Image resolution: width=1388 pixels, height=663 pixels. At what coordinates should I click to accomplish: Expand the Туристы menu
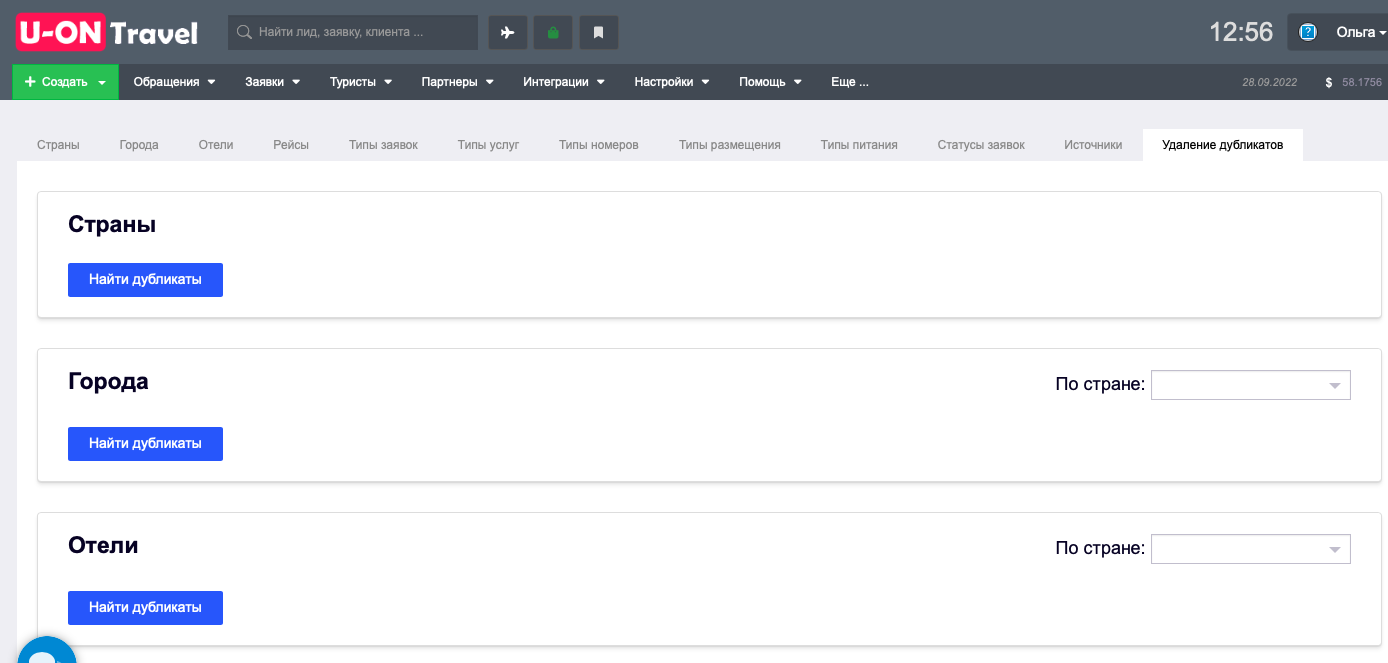pyautogui.click(x=361, y=82)
